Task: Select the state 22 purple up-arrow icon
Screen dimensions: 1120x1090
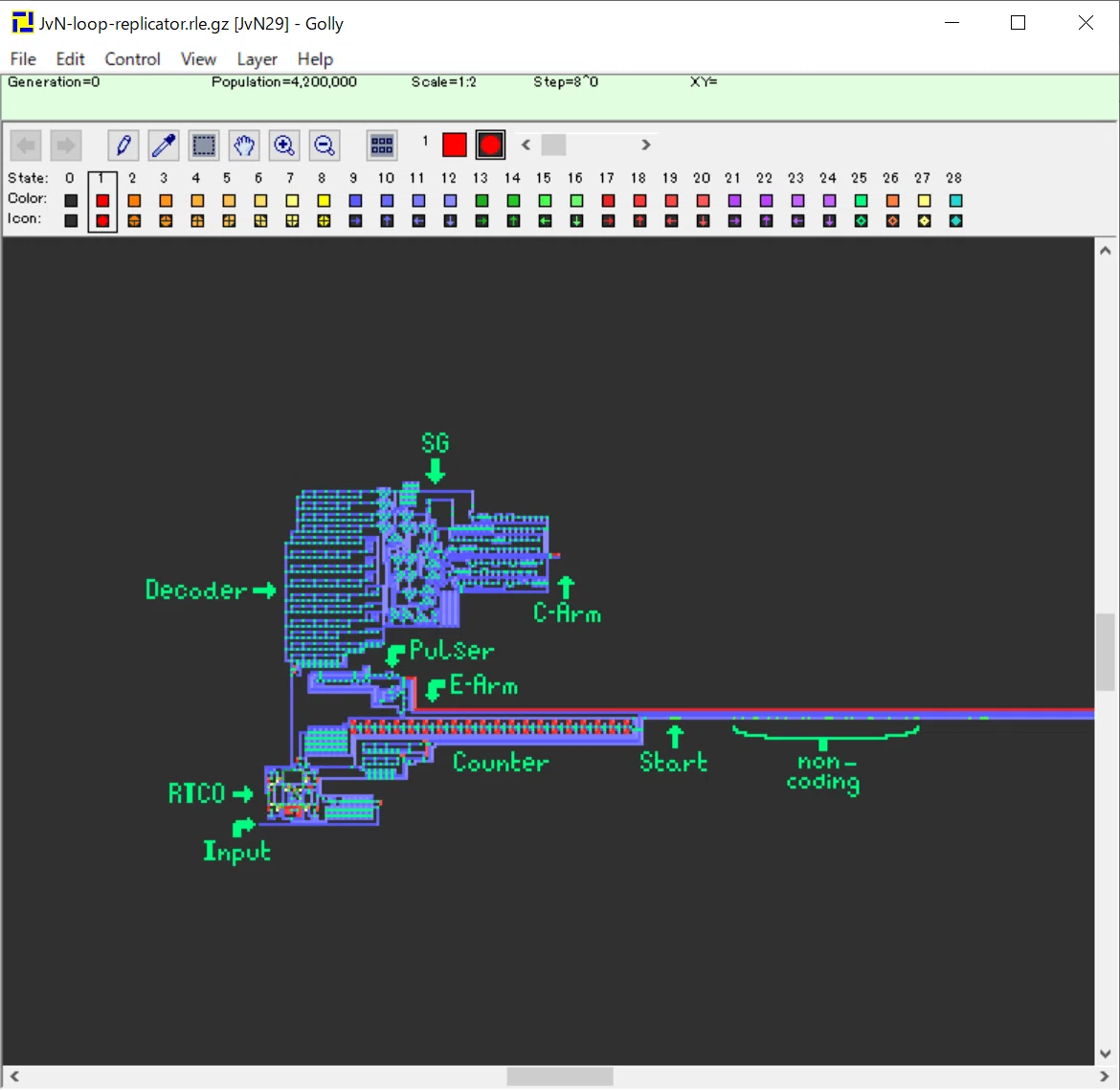Action: tap(767, 221)
